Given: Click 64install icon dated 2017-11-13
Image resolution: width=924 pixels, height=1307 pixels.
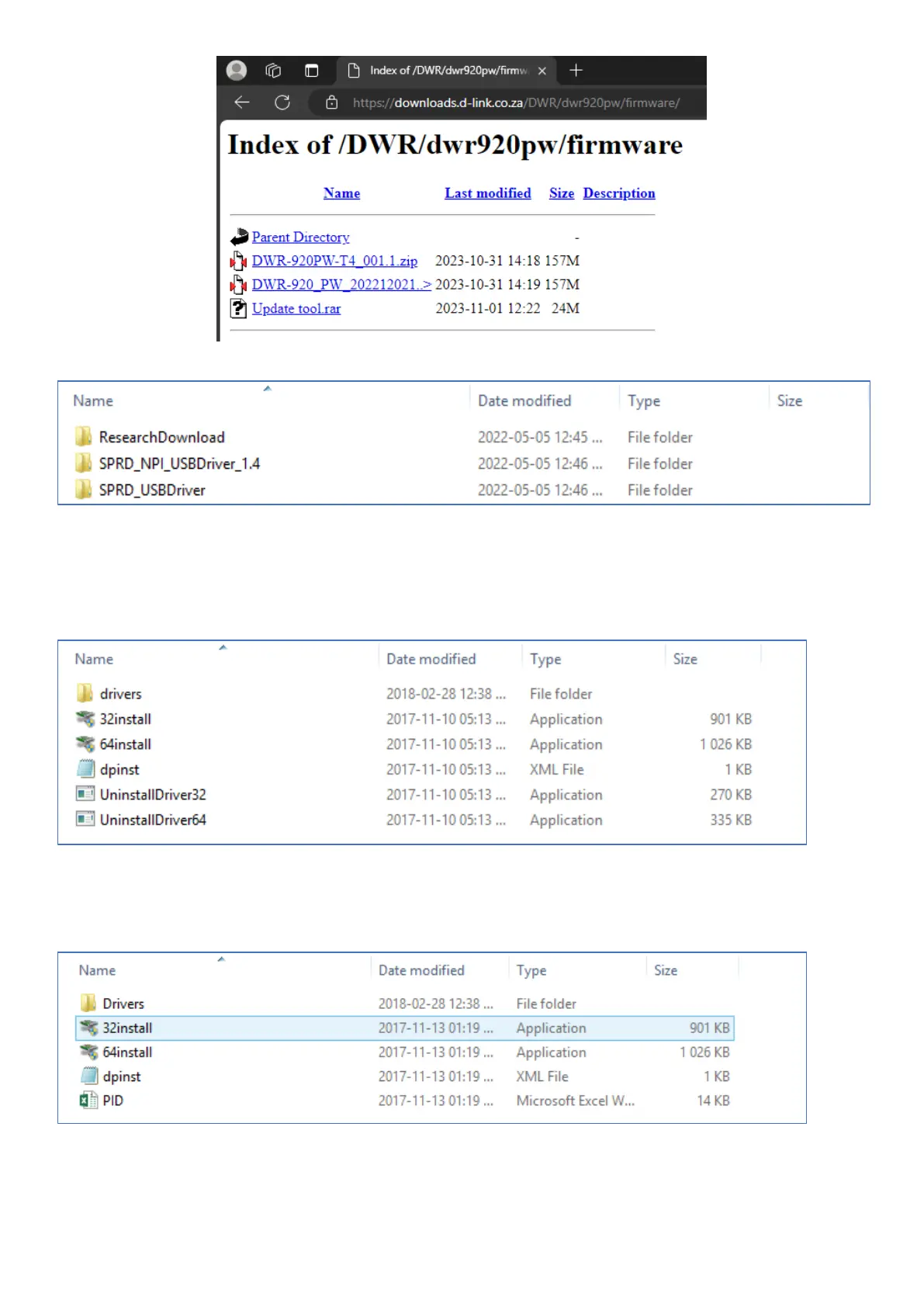Looking at the screenshot, I should click(x=88, y=1052).
